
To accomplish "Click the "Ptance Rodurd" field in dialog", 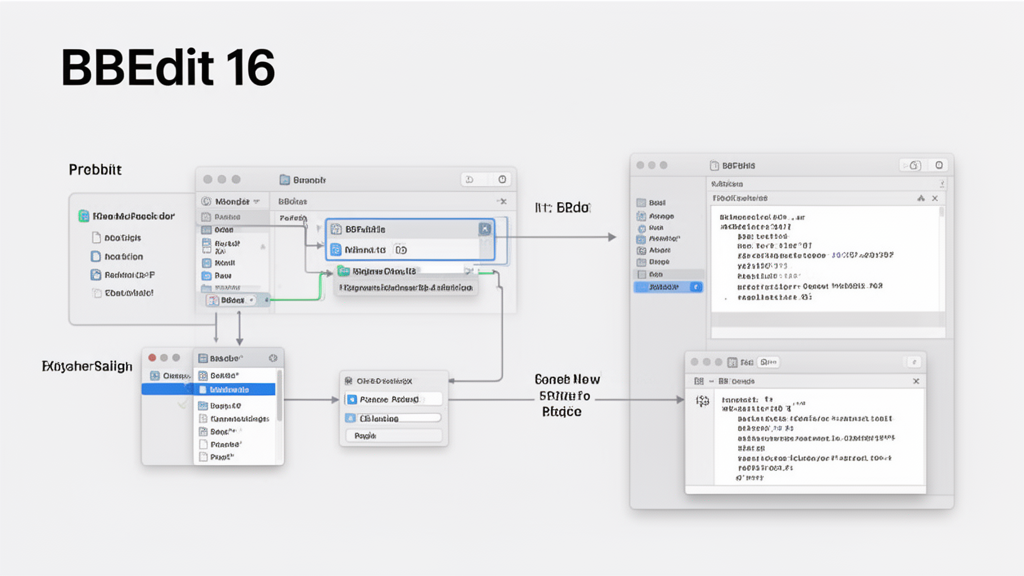I will click(x=394, y=399).
